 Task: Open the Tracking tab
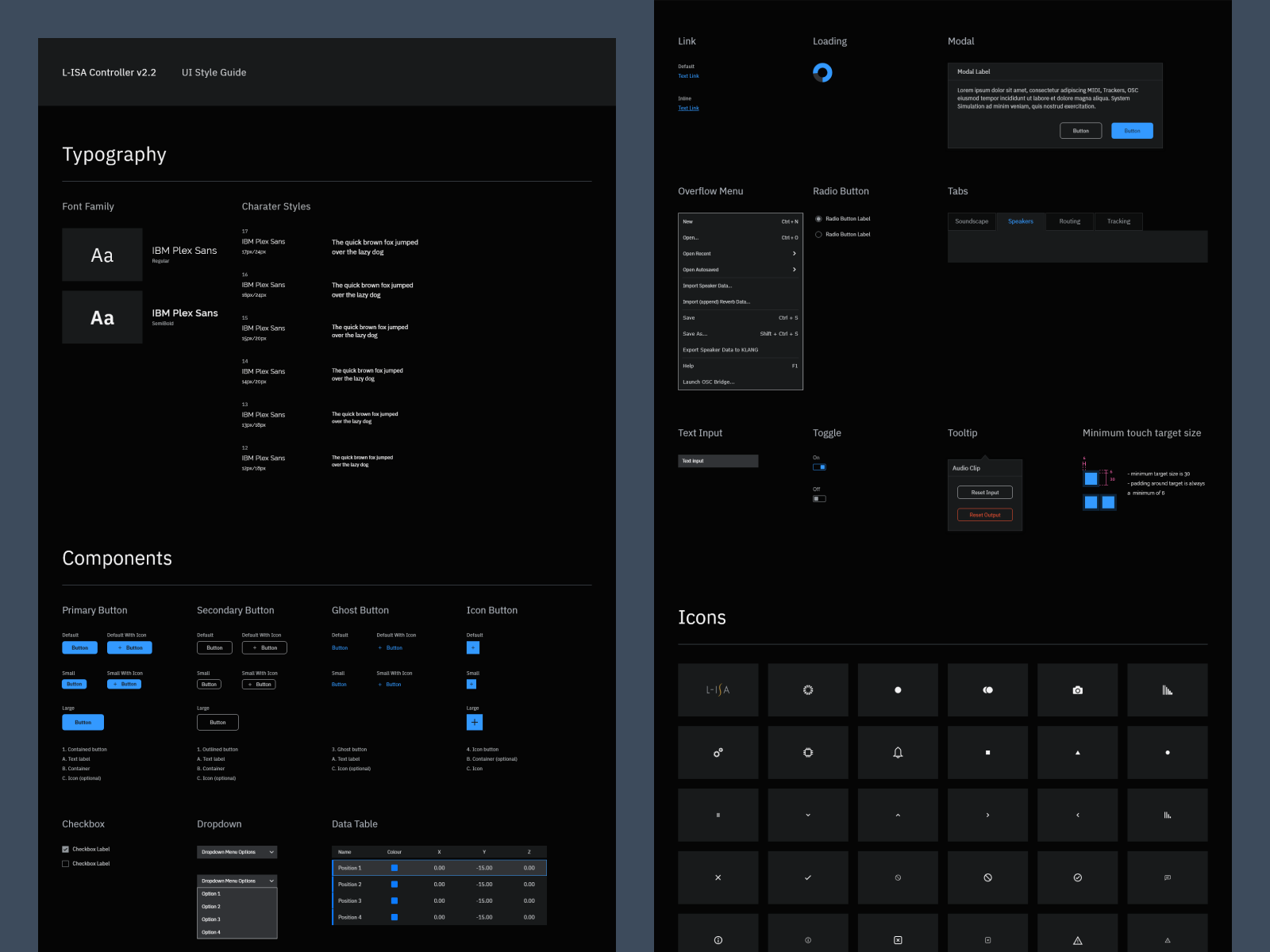point(1118,221)
